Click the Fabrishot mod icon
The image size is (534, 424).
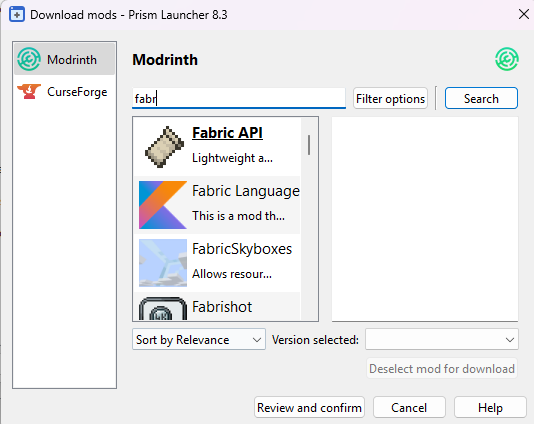(163, 309)
